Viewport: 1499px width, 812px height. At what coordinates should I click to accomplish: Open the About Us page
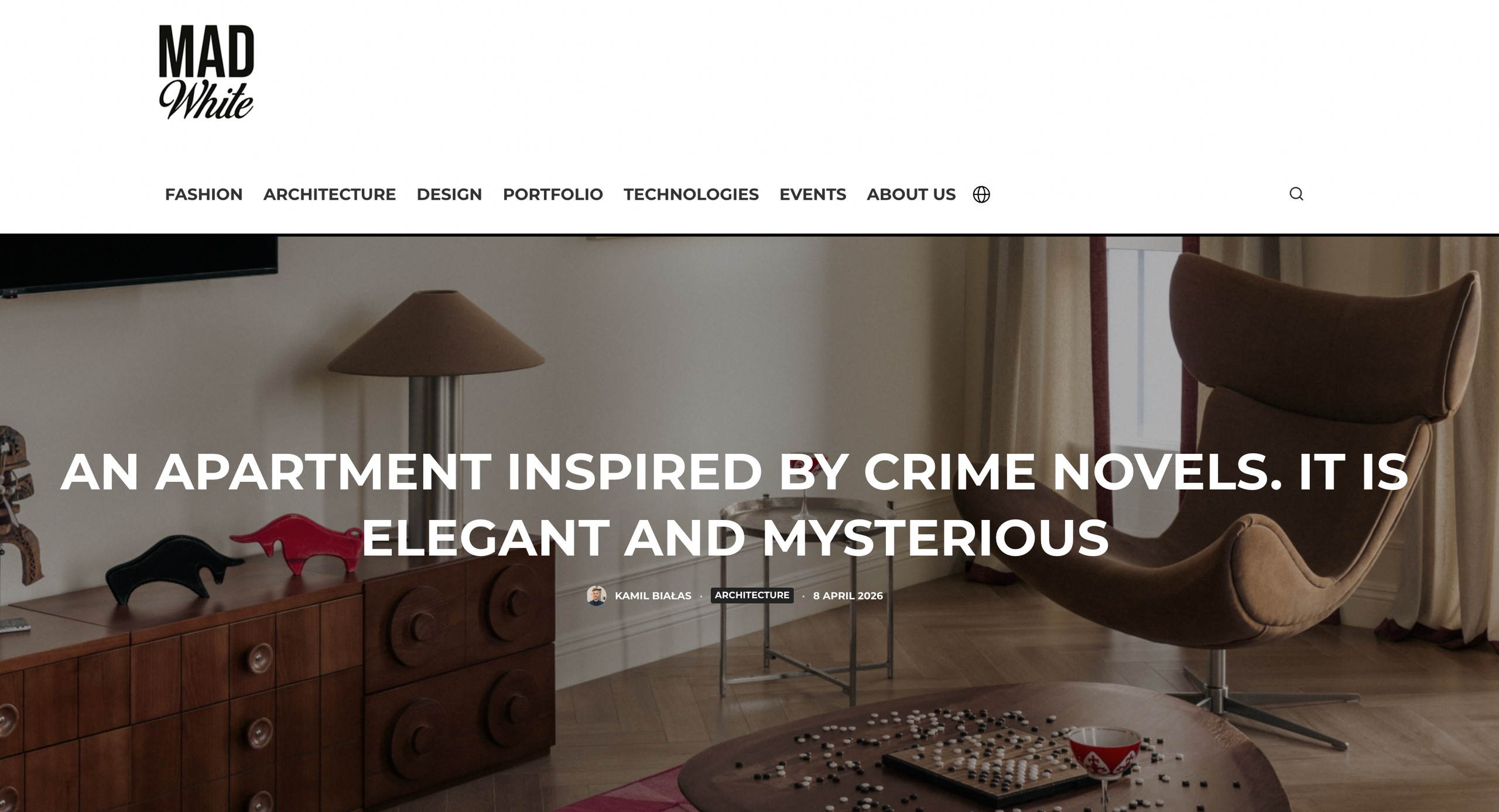click(x=911, y=194)
